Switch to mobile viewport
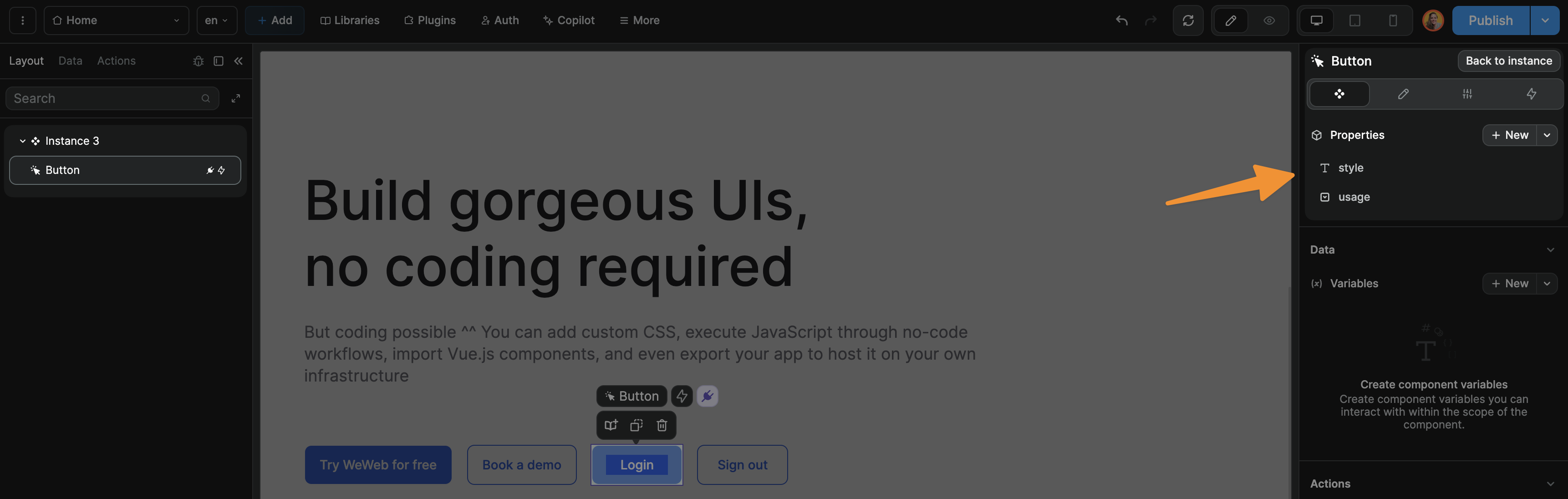This screenshot has height=499, width=1568. (x=1393, y=20)
